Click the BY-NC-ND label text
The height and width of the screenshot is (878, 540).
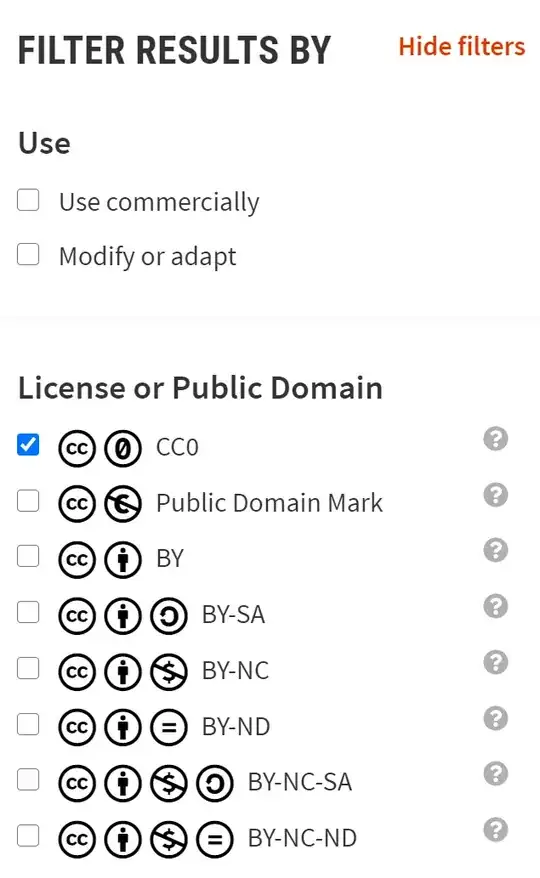(302, 838)
